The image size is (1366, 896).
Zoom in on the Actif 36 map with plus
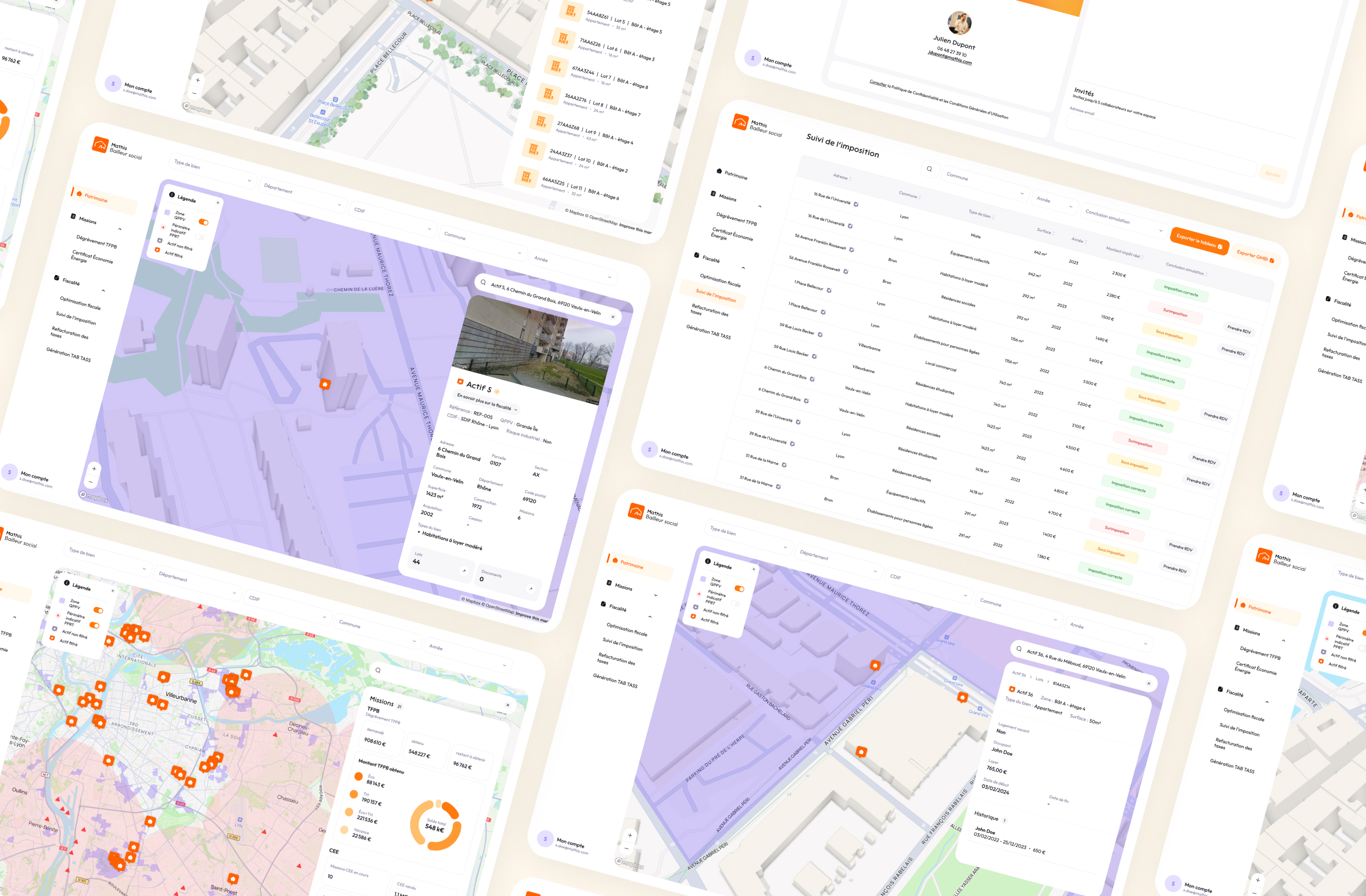pos(630,835)
